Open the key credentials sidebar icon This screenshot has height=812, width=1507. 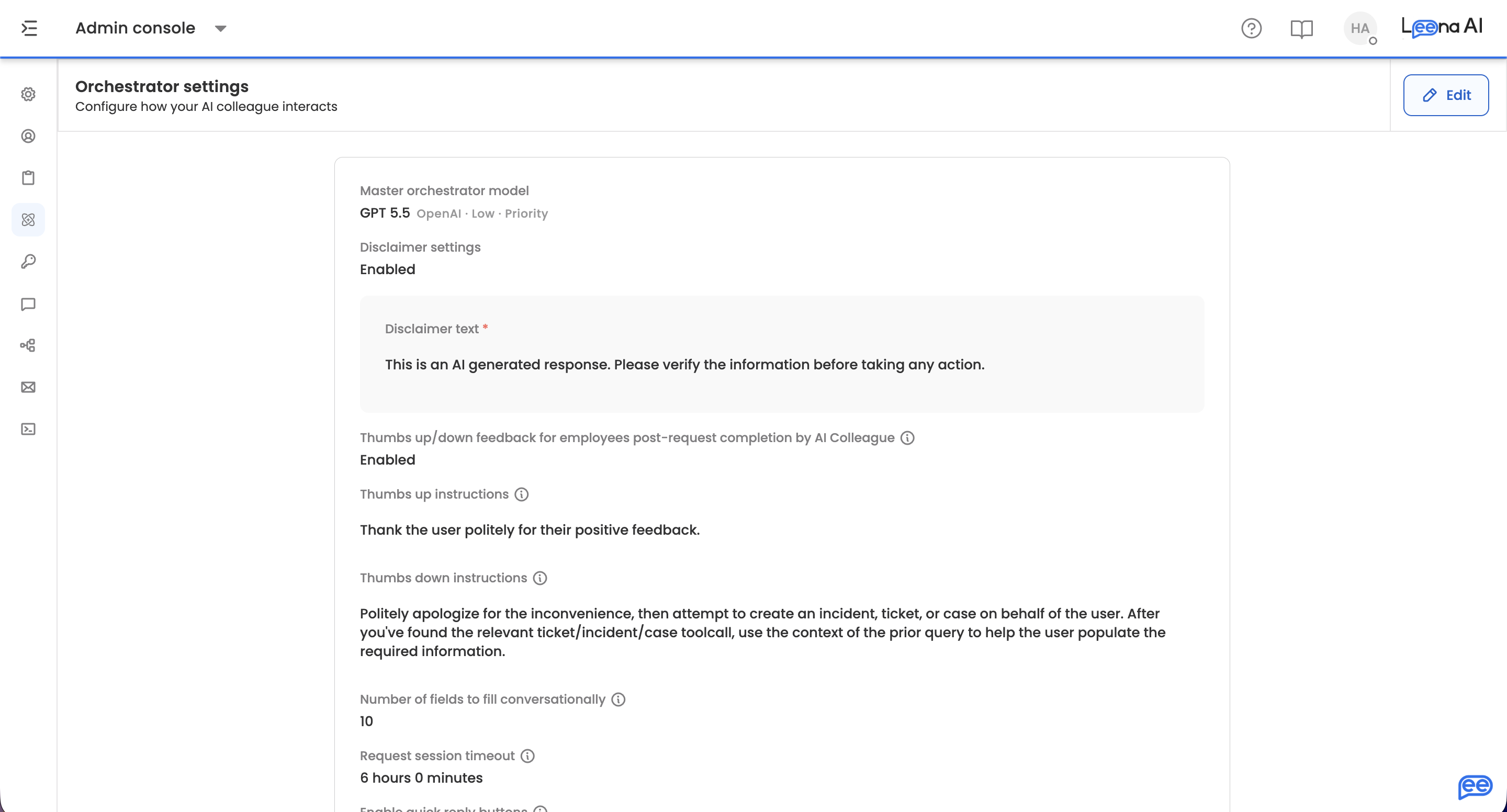[x=28, y=262]
